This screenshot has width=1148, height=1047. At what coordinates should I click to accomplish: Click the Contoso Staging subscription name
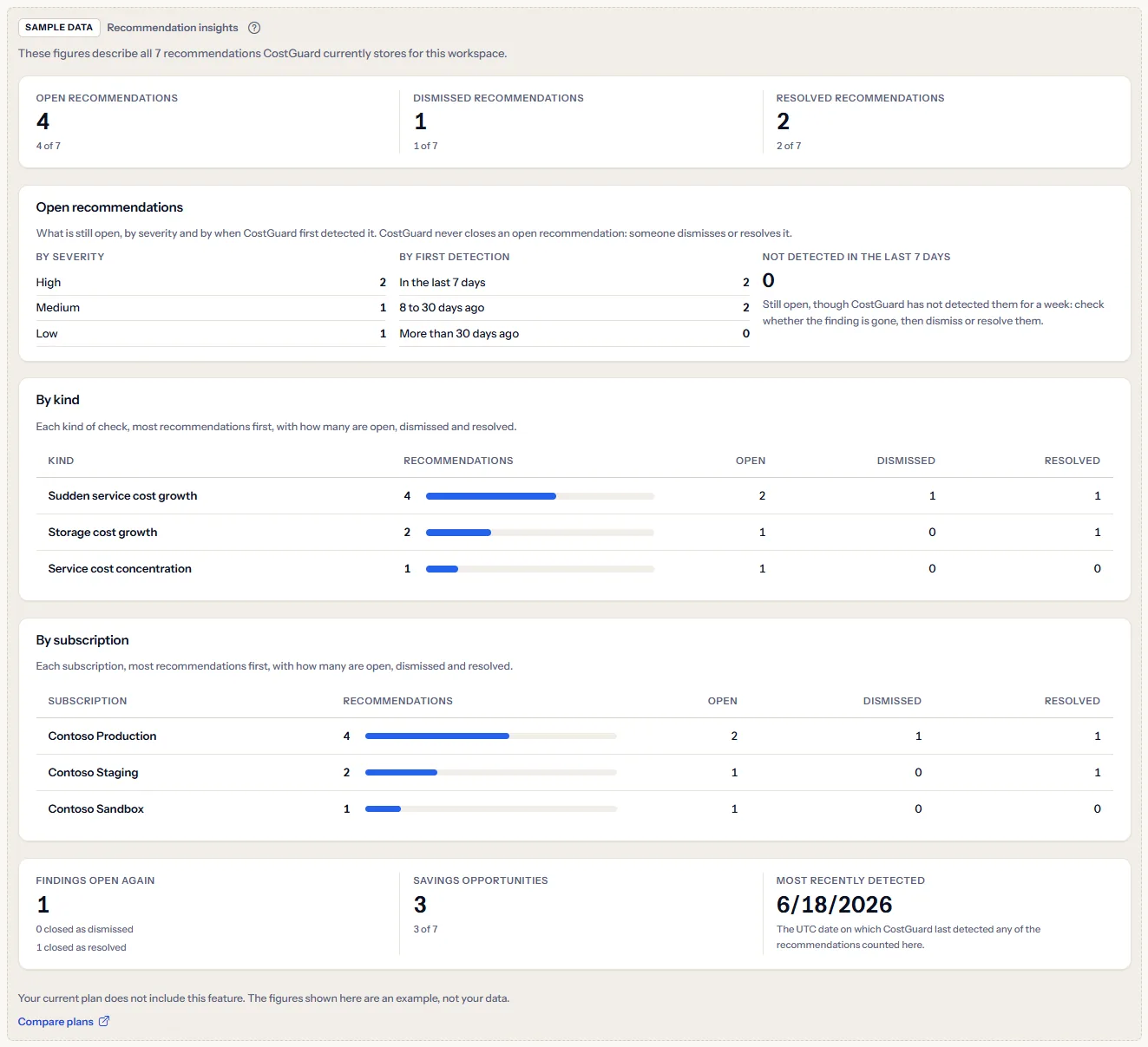(x=93, y=773)
